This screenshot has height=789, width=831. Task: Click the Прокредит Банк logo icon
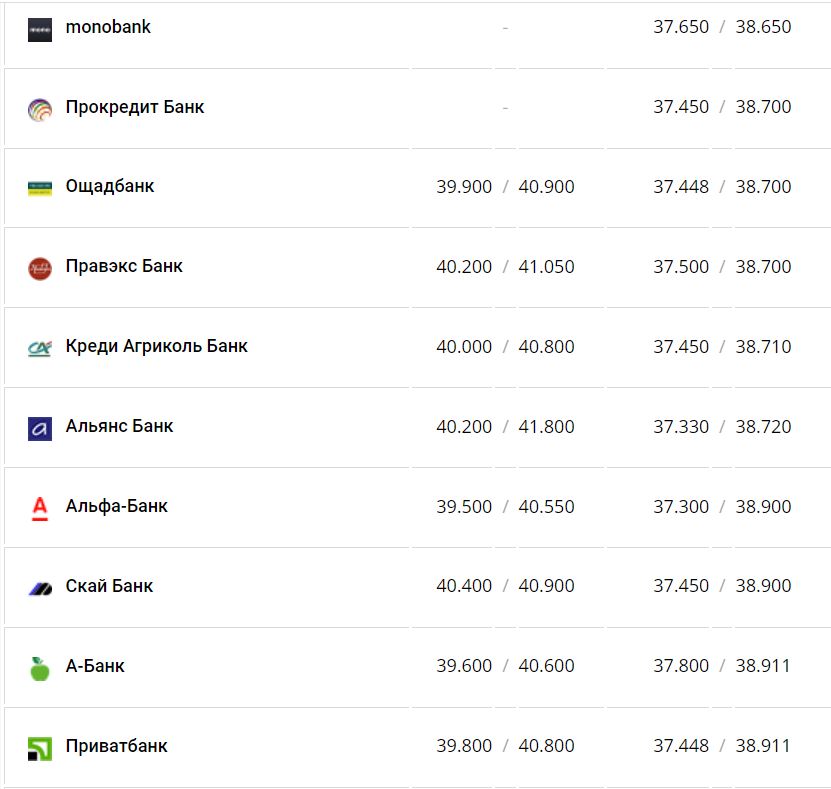click(40, 109)
